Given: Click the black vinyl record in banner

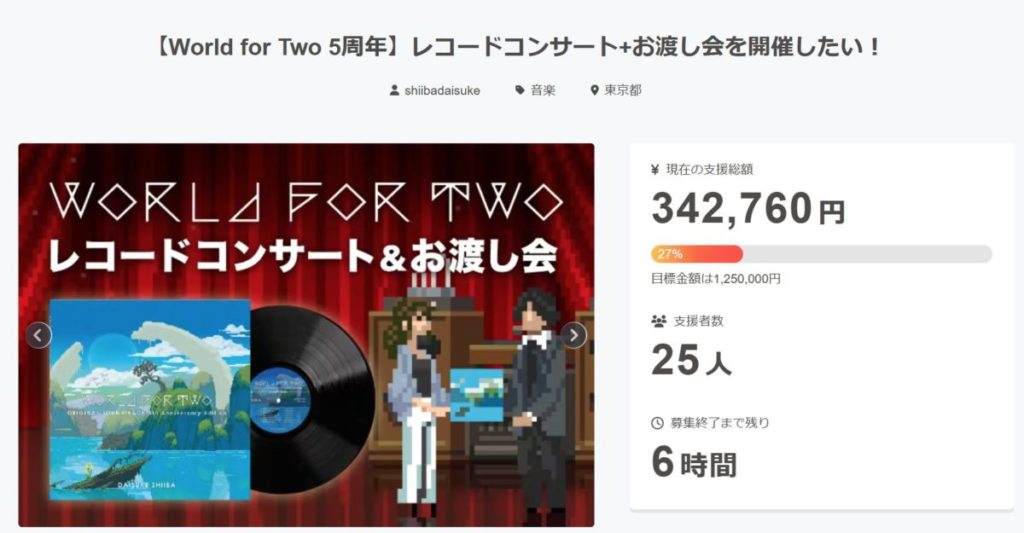Looking at the screenshot, I should pos(312,400).
